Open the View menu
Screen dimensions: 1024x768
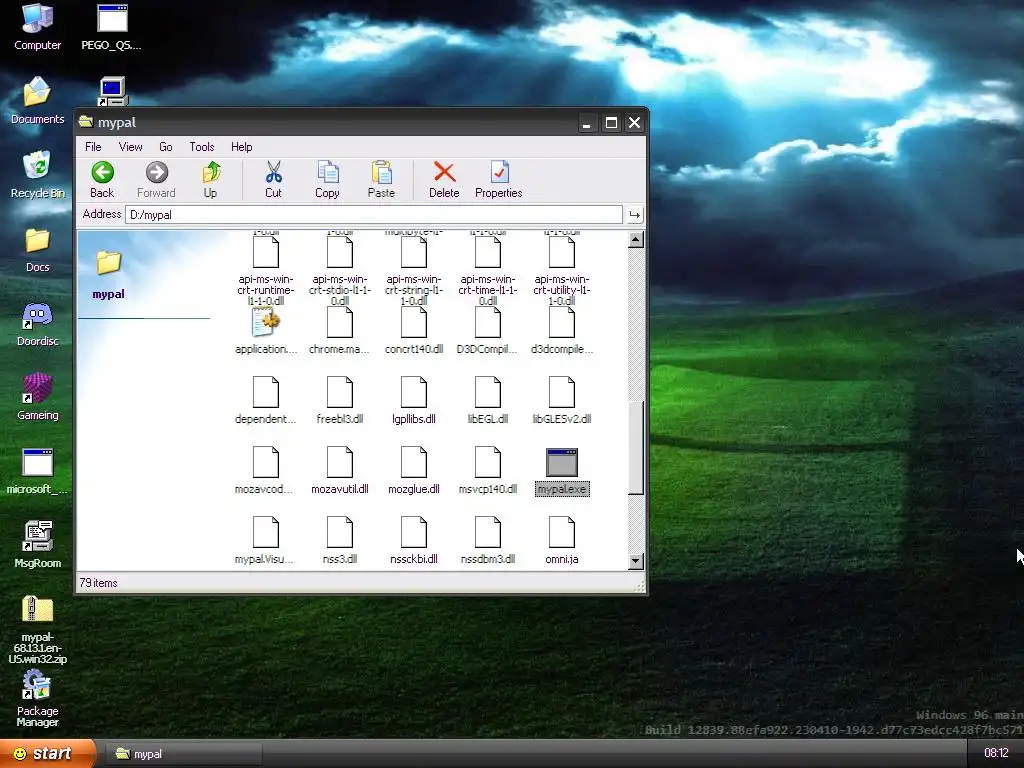pos(131,147)
